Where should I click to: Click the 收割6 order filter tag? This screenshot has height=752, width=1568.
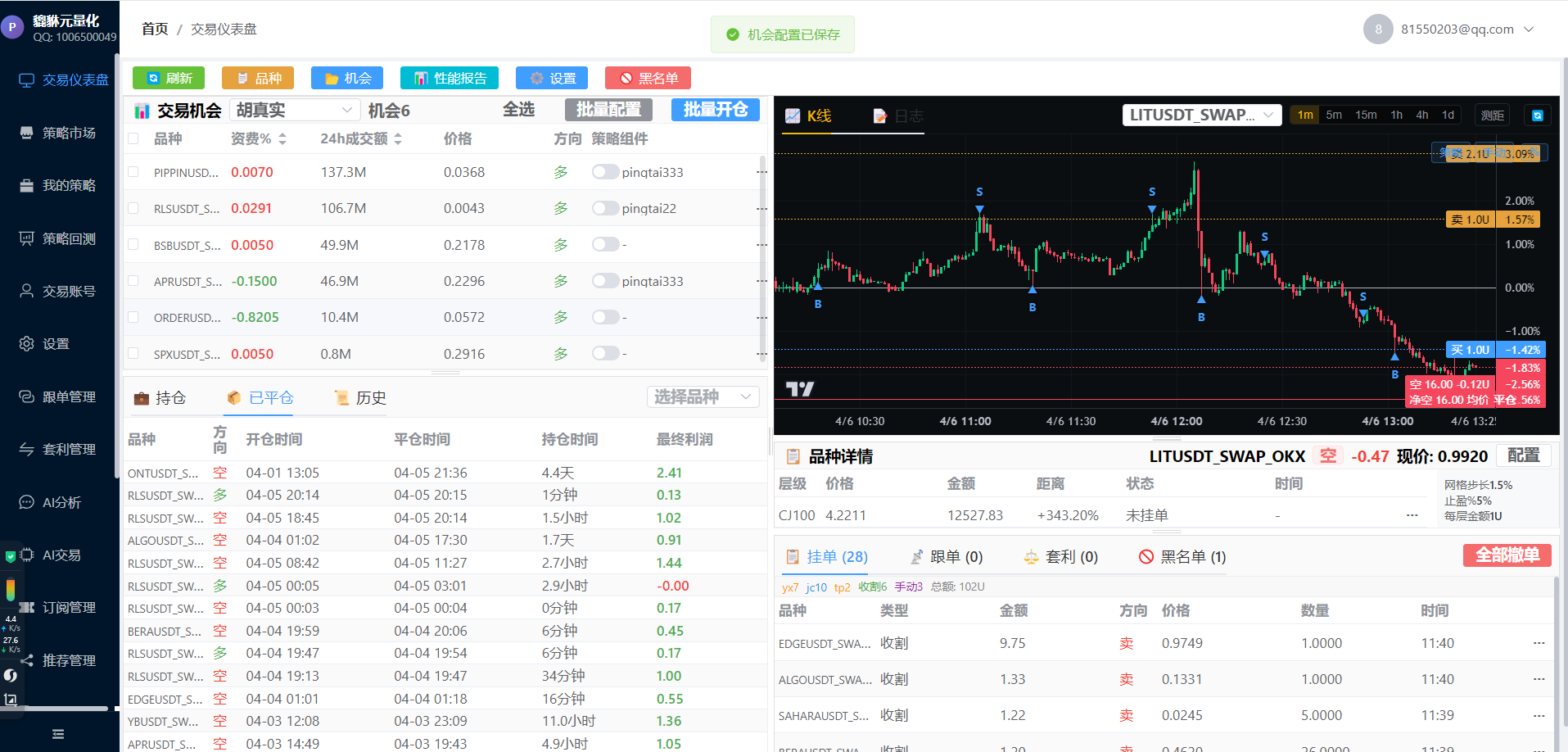coord(873,587)
